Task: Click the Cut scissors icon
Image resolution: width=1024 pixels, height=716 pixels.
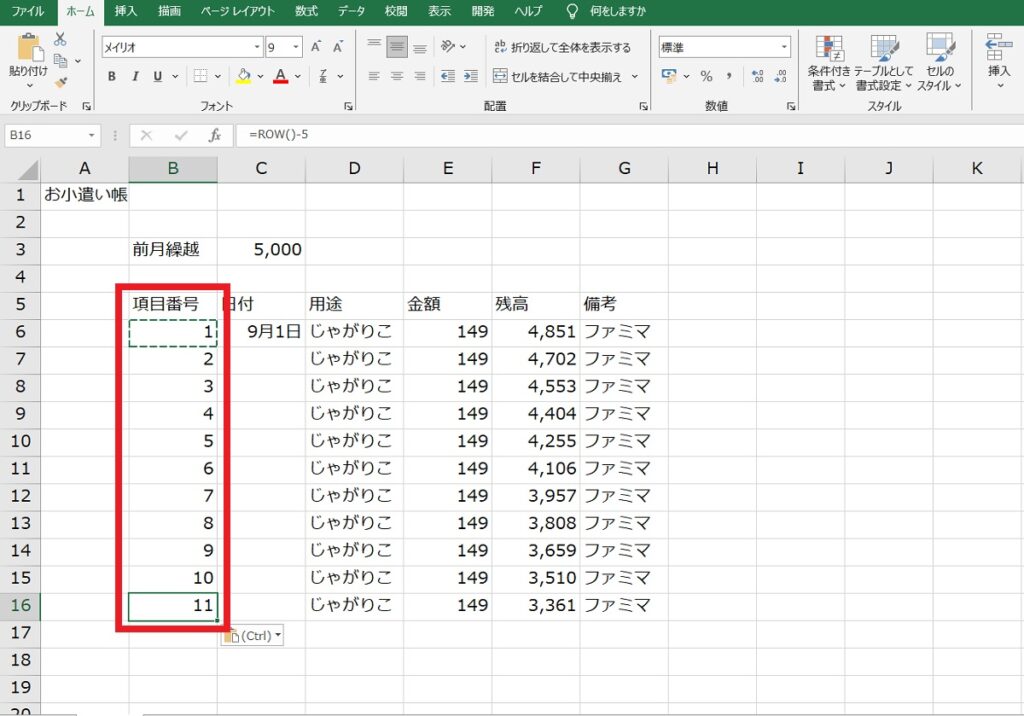Action: coord(60,39)
